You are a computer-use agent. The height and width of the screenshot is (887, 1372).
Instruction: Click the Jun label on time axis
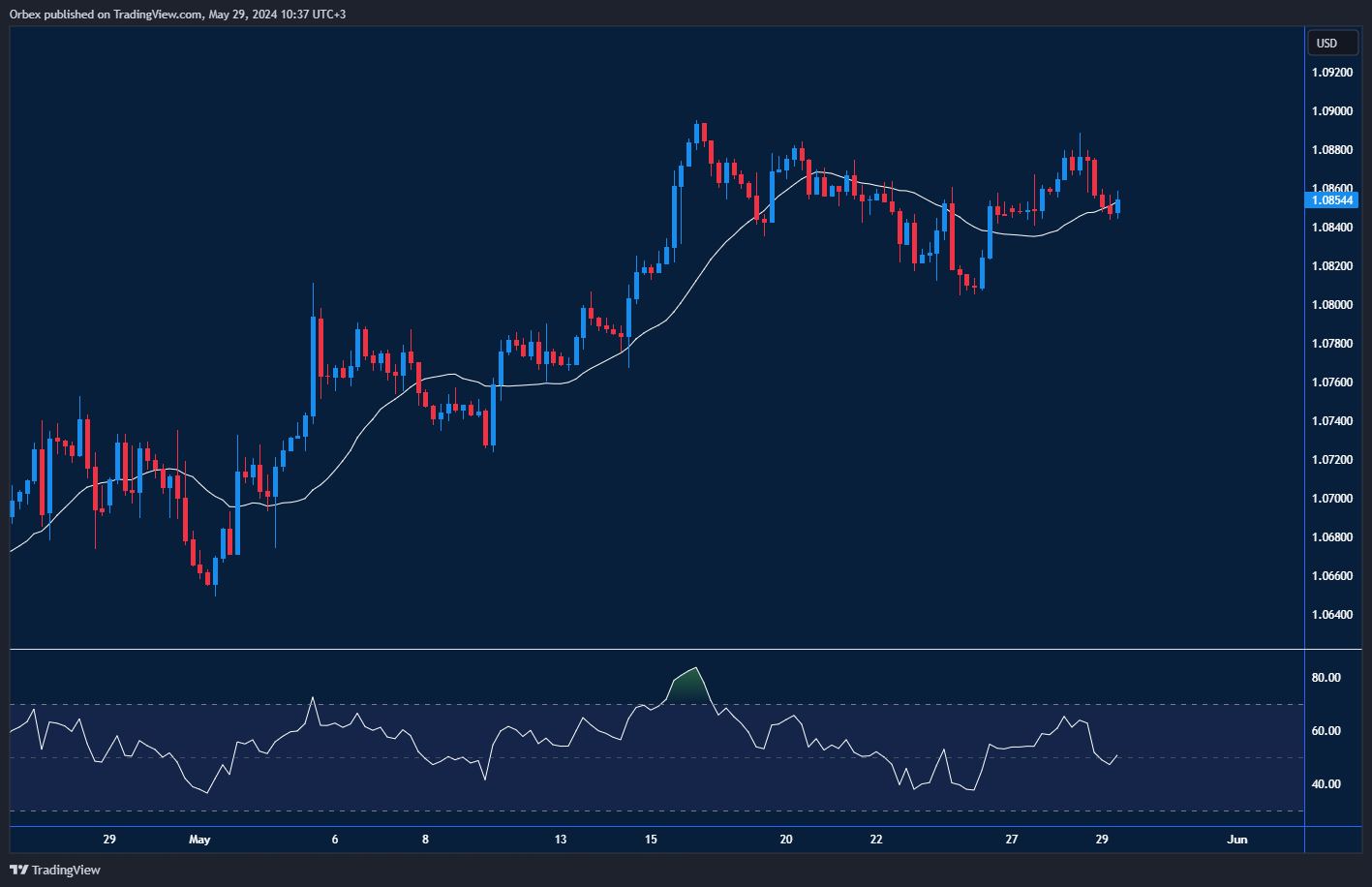click(x=1237, y=840)
